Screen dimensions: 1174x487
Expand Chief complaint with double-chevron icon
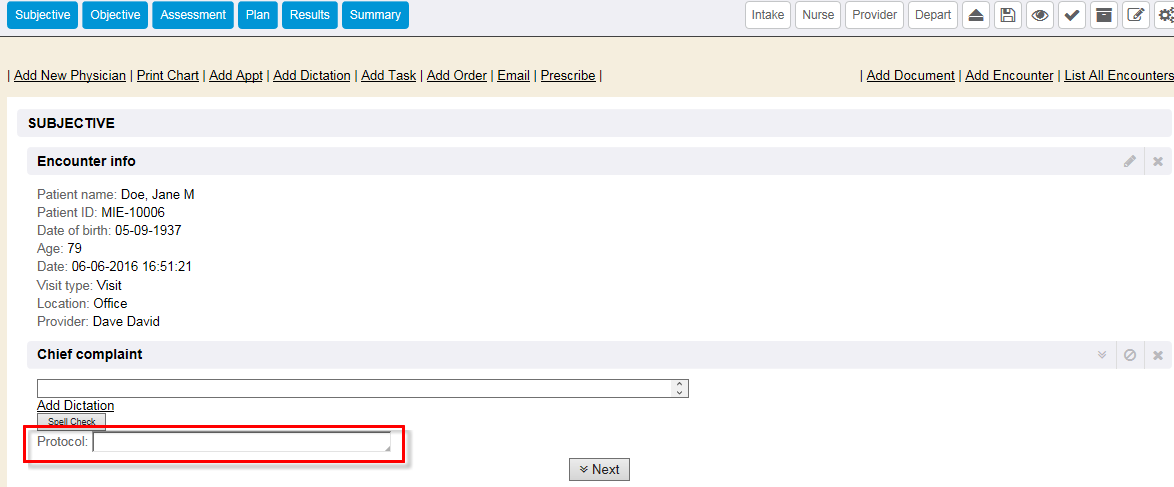point(1102,355)
